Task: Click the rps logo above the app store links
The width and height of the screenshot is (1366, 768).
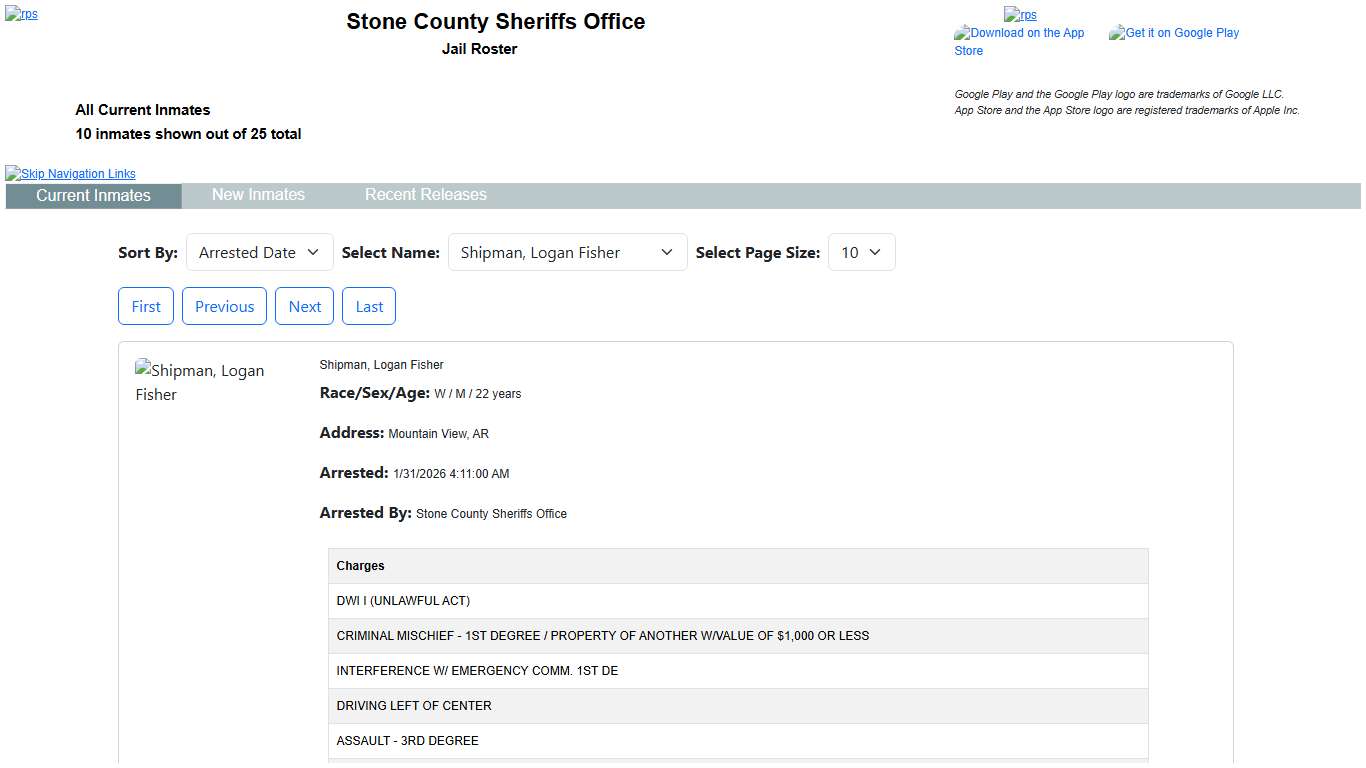Action: (x=1020, y=15)
